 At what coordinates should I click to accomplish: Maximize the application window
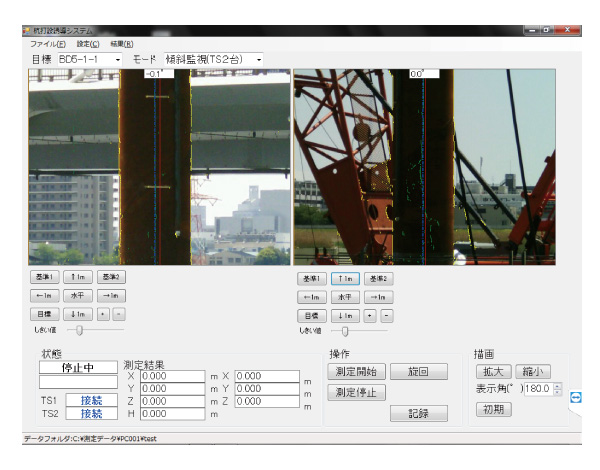click(547, 30)
